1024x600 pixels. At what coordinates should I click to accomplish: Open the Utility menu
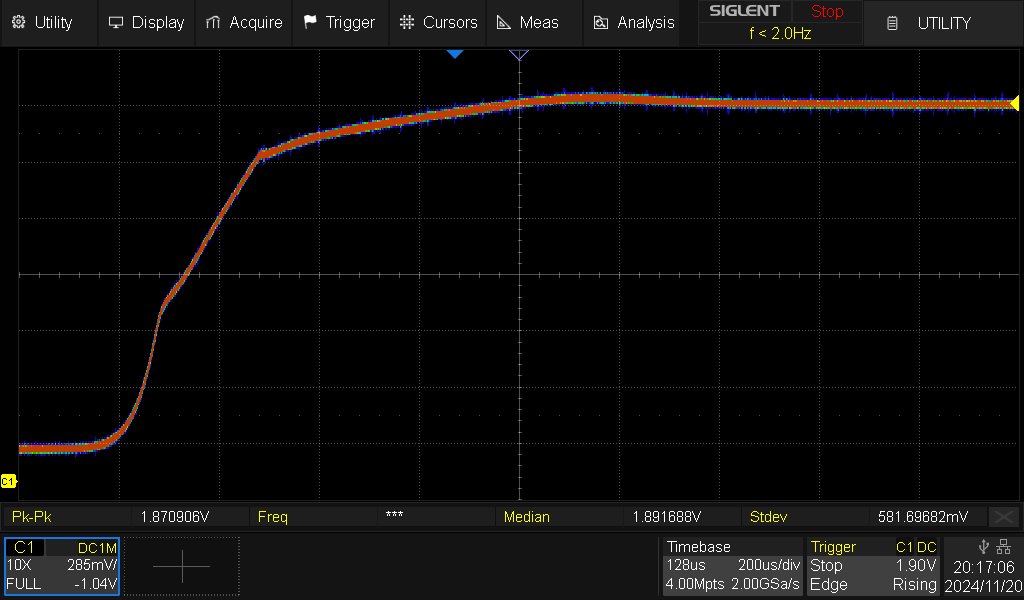(42, 22)
